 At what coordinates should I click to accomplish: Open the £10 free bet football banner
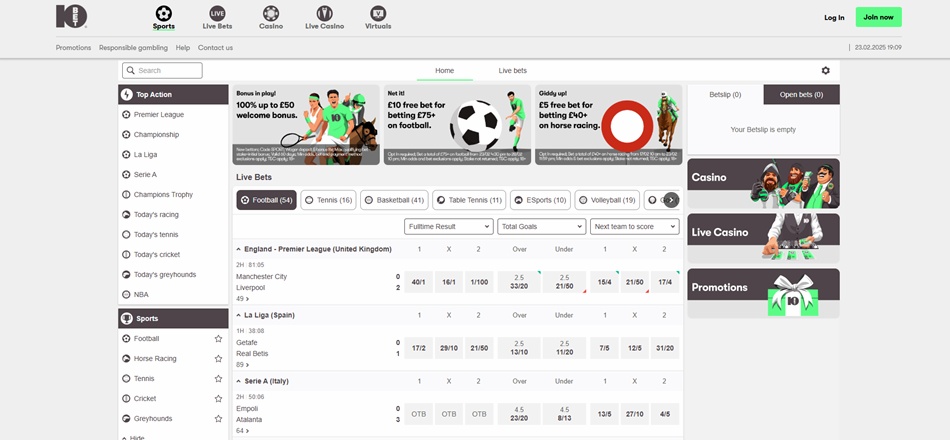[x=457, y=125]
